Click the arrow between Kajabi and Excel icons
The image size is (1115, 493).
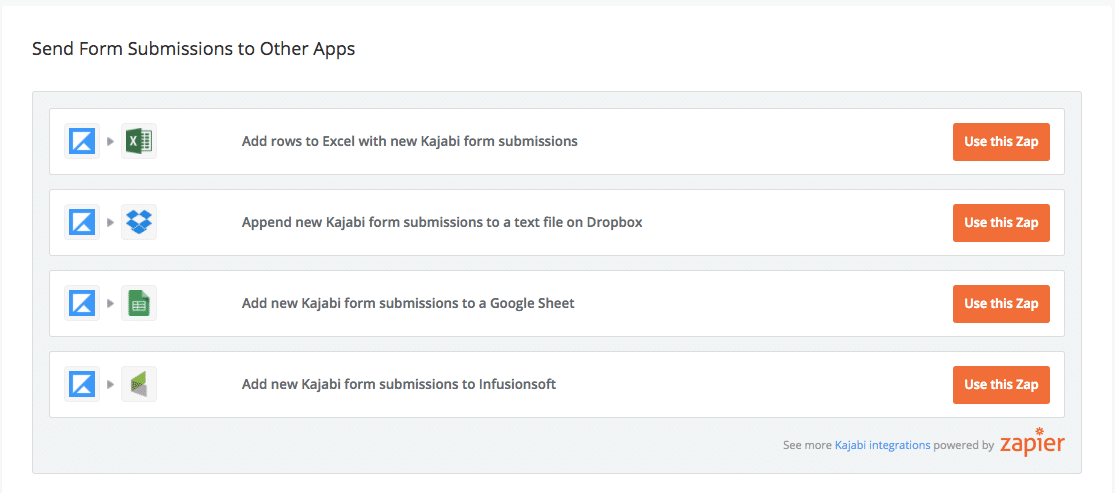(x=111, y=141)
